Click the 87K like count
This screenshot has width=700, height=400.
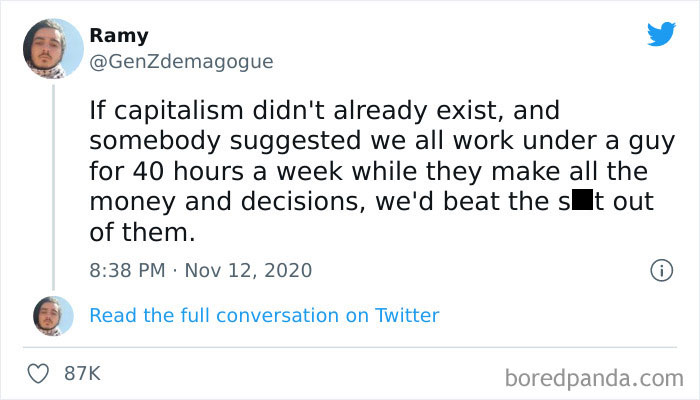point(82,373)
